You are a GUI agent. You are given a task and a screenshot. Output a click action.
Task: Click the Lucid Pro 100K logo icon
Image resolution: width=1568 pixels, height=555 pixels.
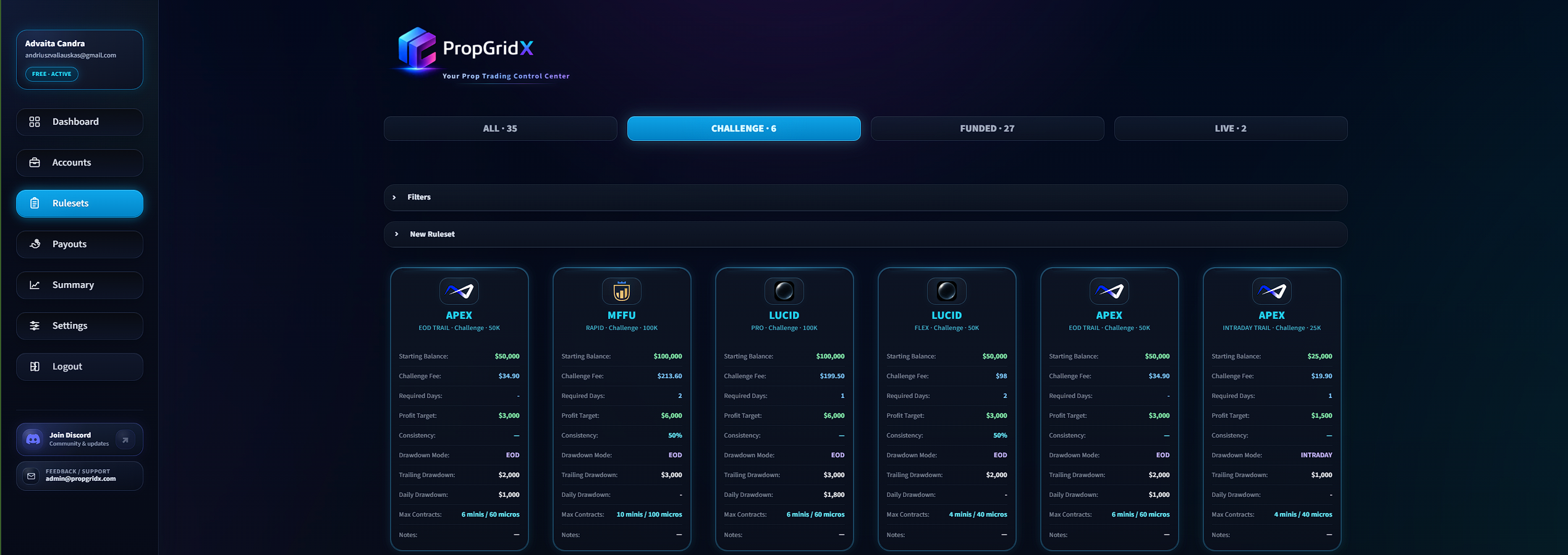point(784,291)
